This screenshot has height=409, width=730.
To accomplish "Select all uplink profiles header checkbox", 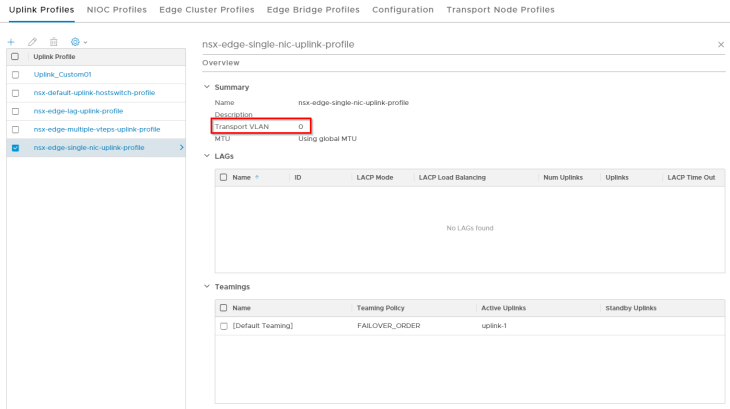I will click(15, 57).
